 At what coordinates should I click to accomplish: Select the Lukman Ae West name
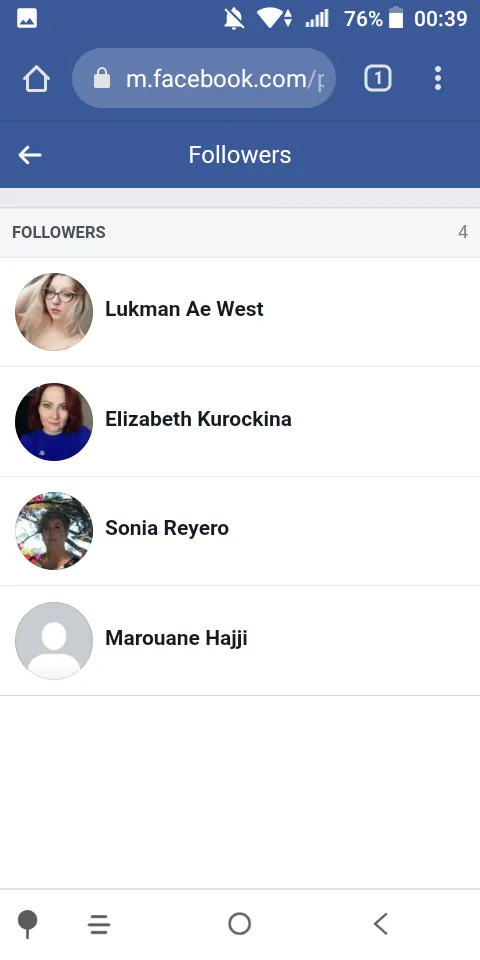coord(184,309)
